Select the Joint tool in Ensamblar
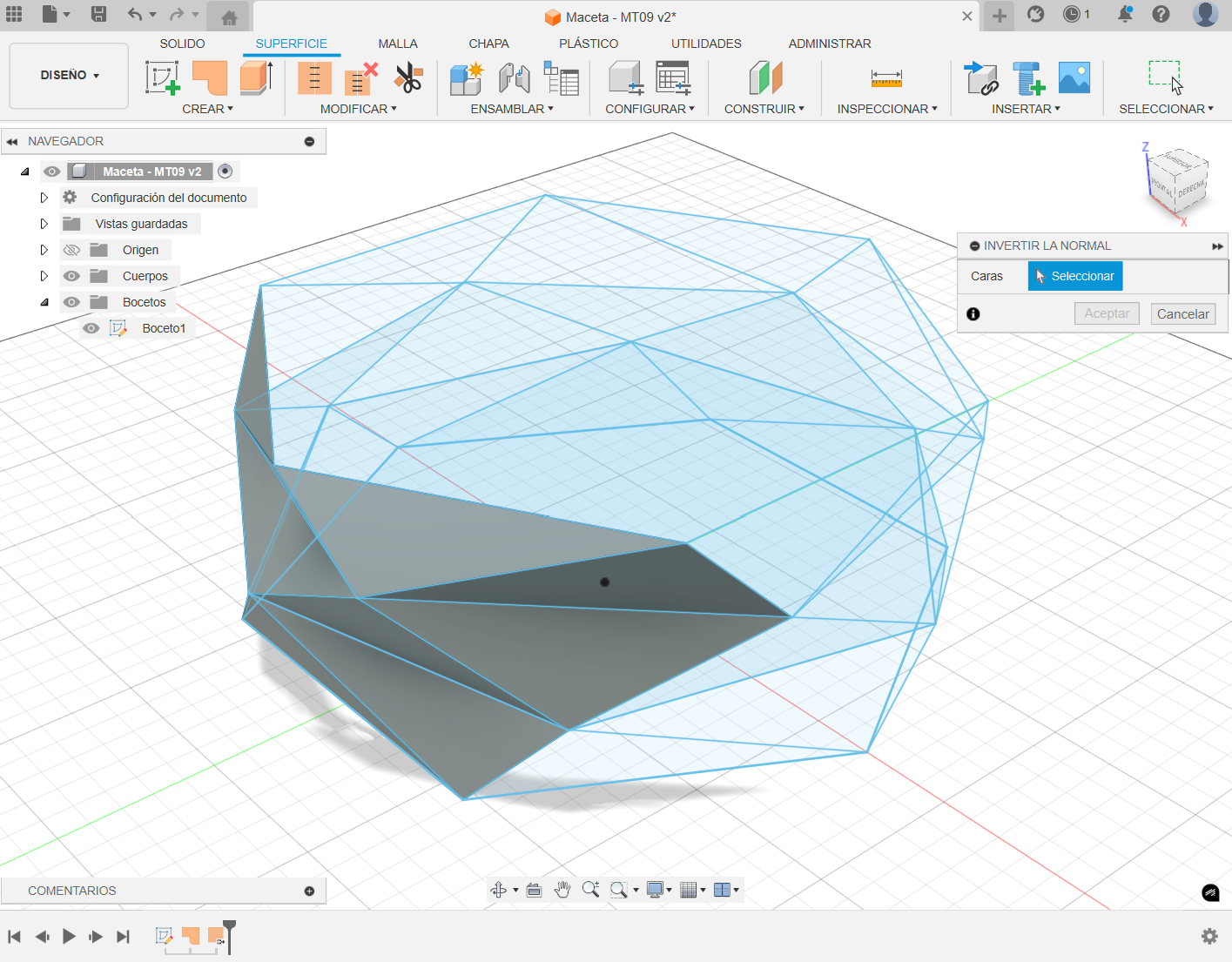1232x962 pixels. click(514, 77)
